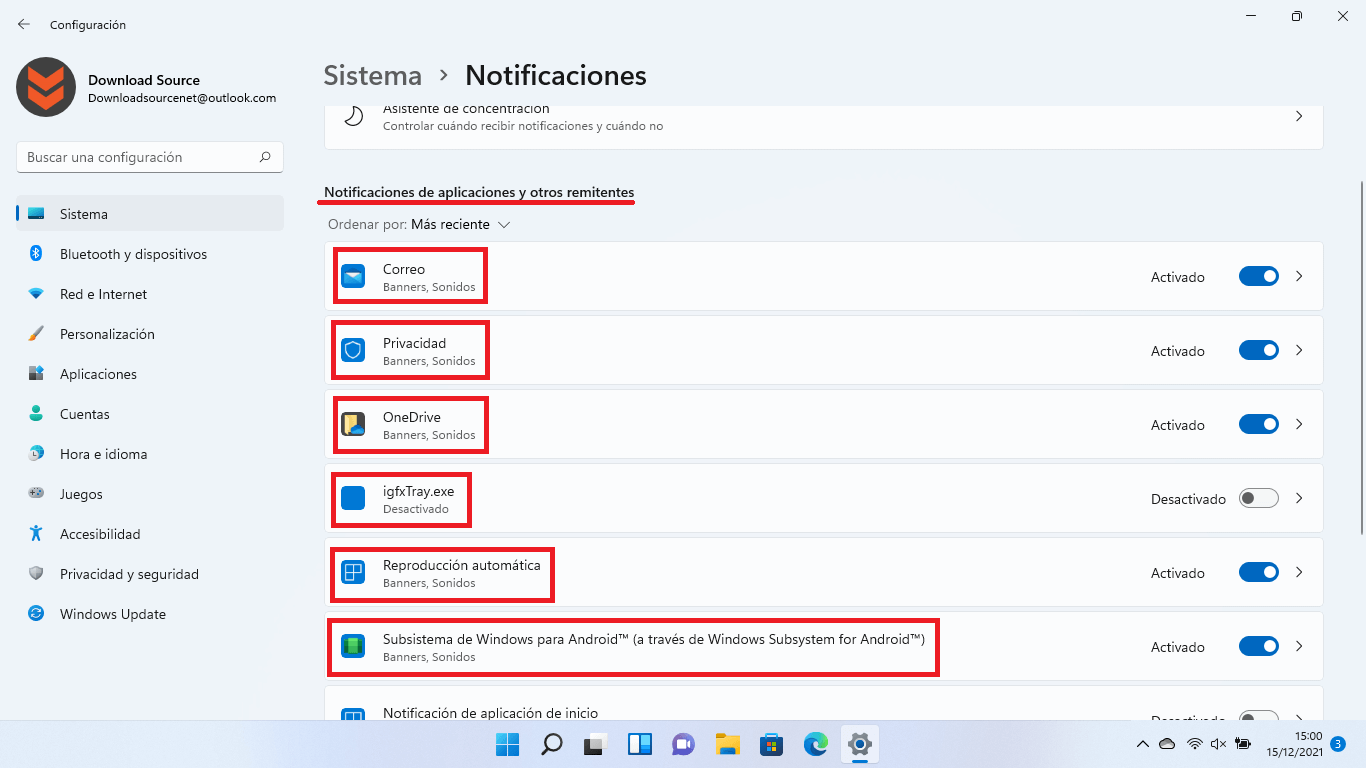Disable OneDrive notifications toggle
1366x768 pixels.
1259,425
